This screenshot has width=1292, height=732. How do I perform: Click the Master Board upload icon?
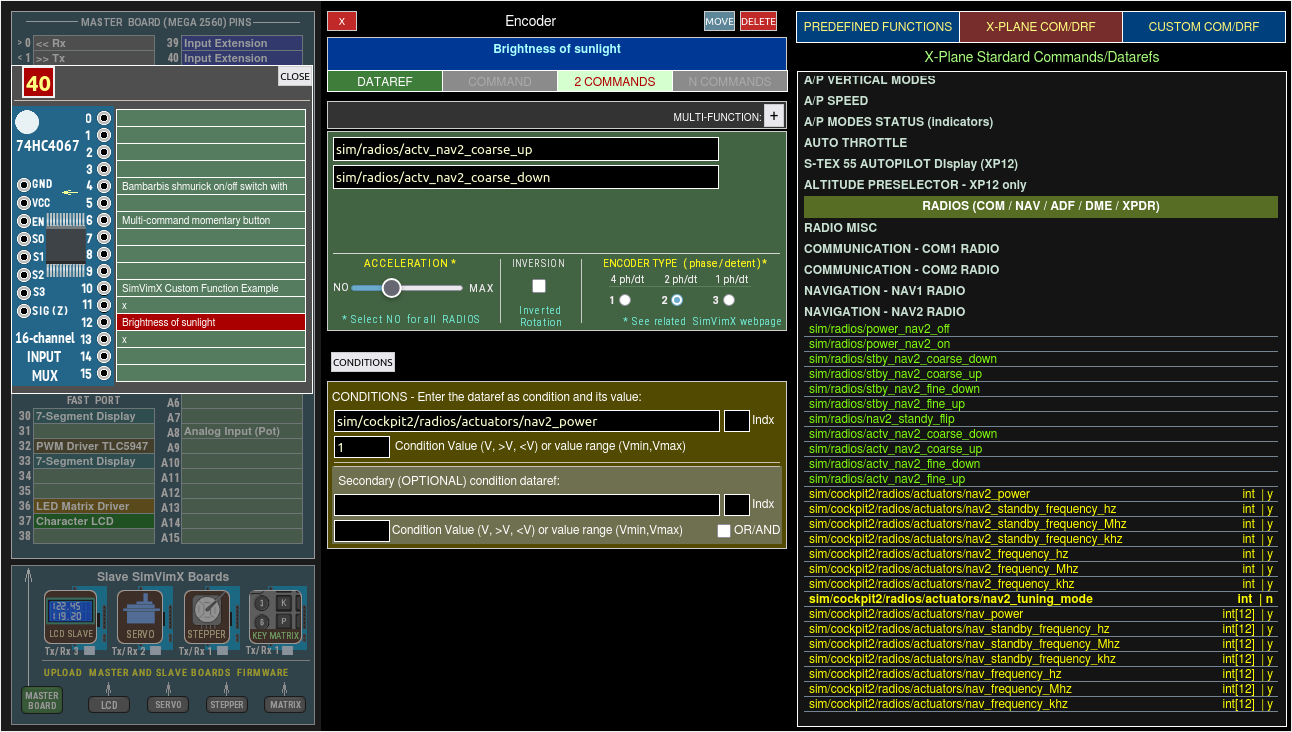(42, 700)
